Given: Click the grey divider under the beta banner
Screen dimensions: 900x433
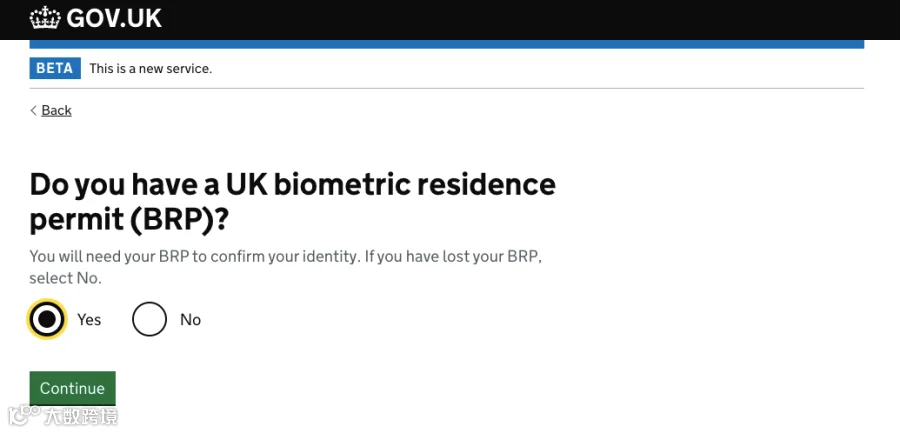Looking at the screenshot, I should pos(447,88).
